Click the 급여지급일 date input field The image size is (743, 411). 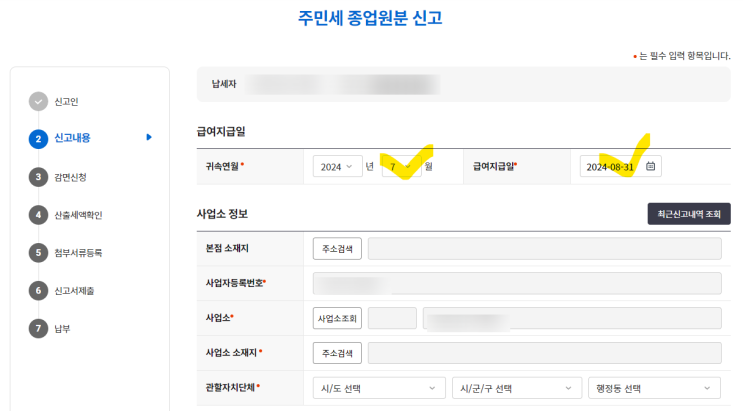pyautogui.click(x=612, y=167)
